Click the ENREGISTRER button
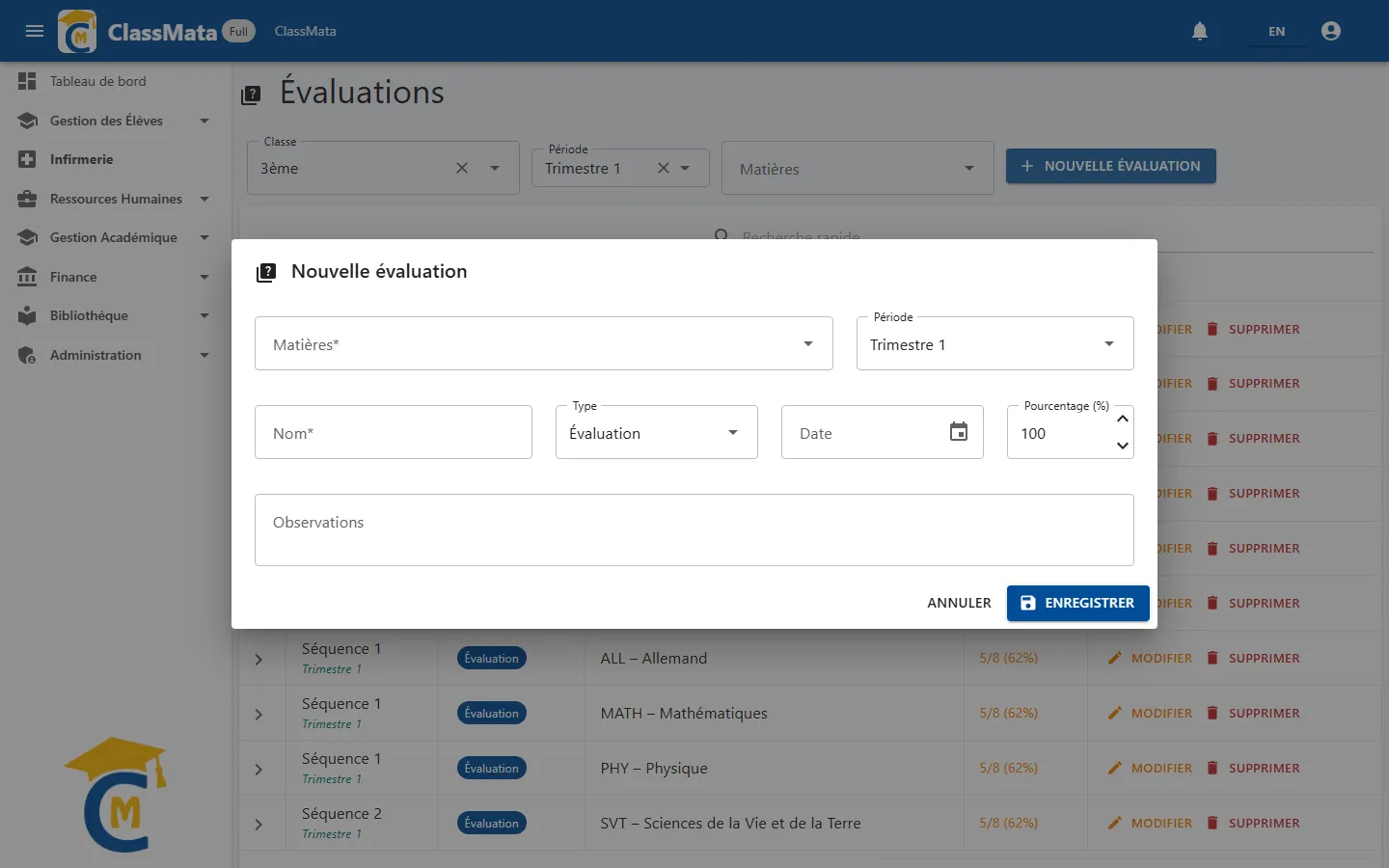The image size is (1389, 868). (x=1078, y=603)
